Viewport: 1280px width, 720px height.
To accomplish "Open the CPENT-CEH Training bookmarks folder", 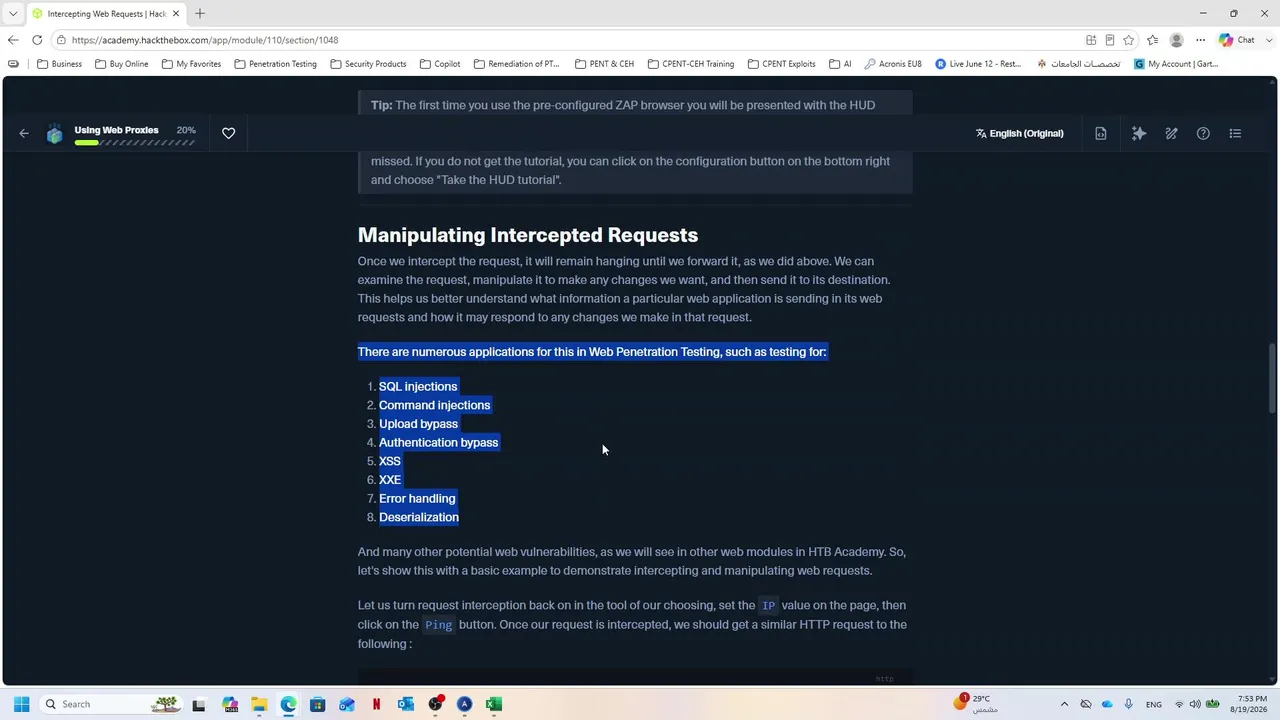I will point(690,64).
